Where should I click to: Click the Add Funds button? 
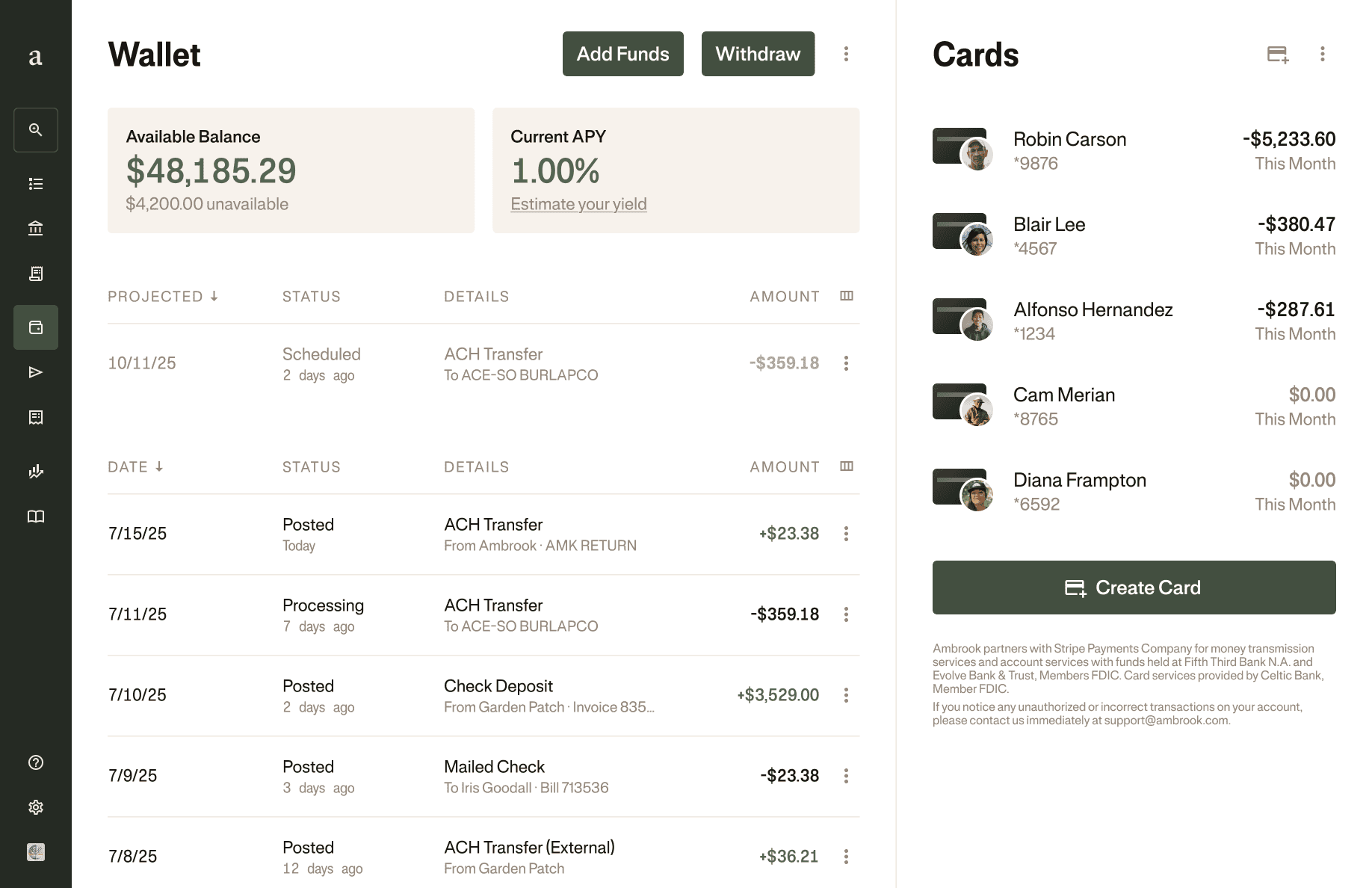(x=622, y=54)
